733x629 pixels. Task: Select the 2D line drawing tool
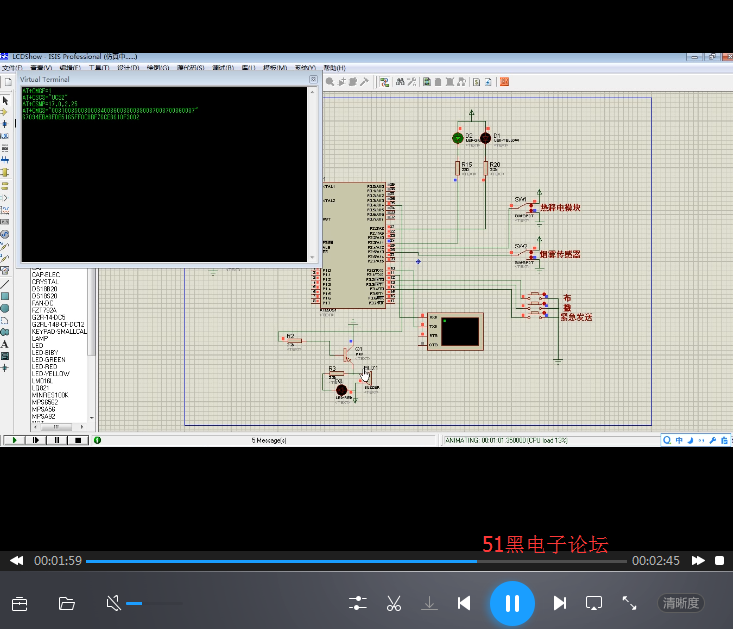tap(5, 284)
